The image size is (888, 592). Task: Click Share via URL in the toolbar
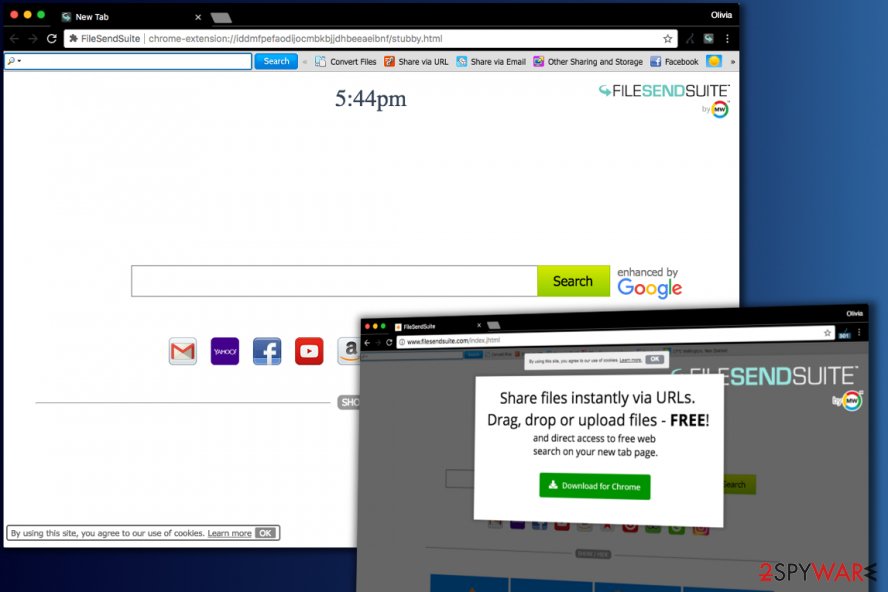(416, 62)
